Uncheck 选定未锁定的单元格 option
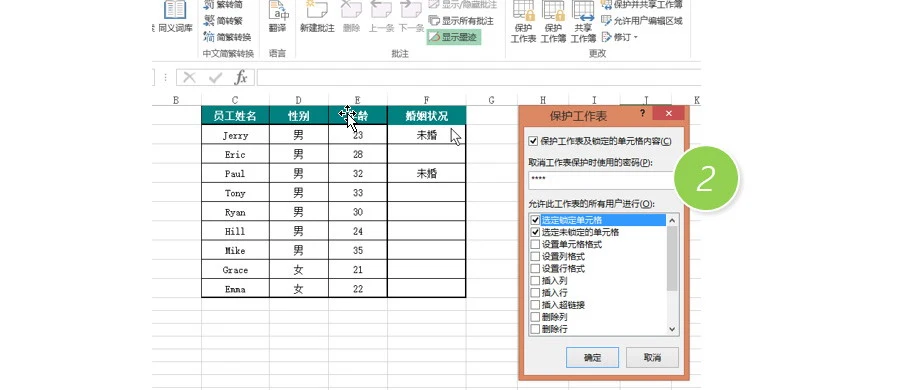 (535, 232)
